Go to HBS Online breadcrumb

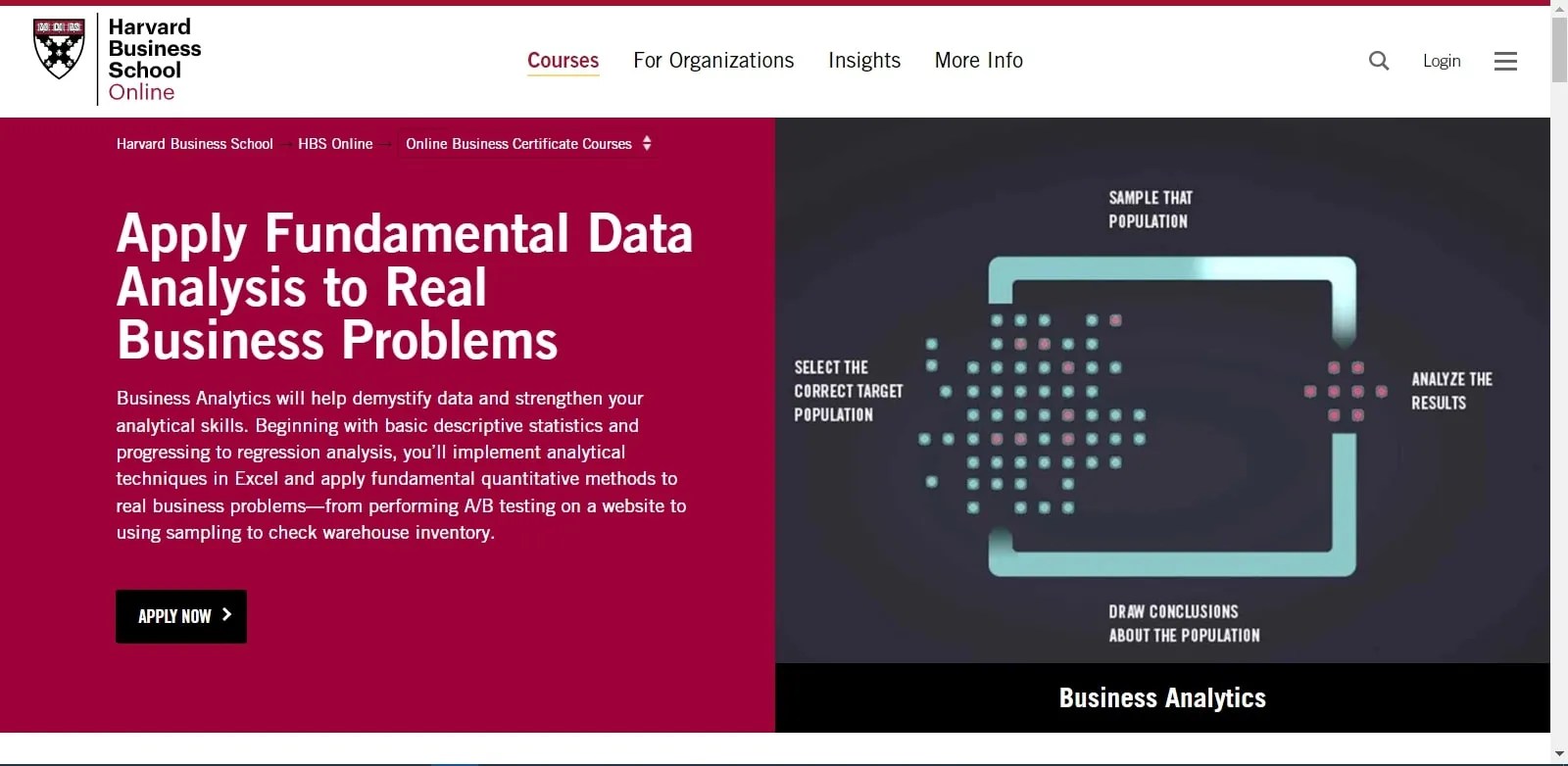(335, 144)
